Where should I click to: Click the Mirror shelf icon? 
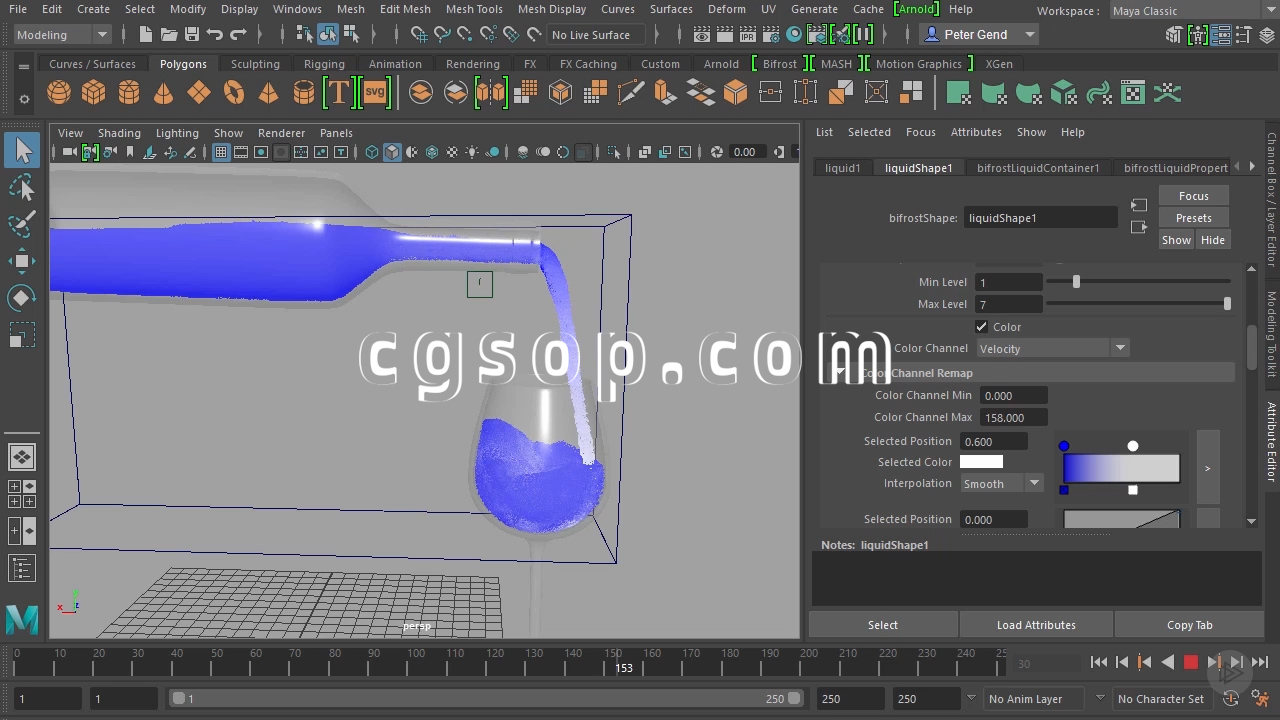click(491, 93)
